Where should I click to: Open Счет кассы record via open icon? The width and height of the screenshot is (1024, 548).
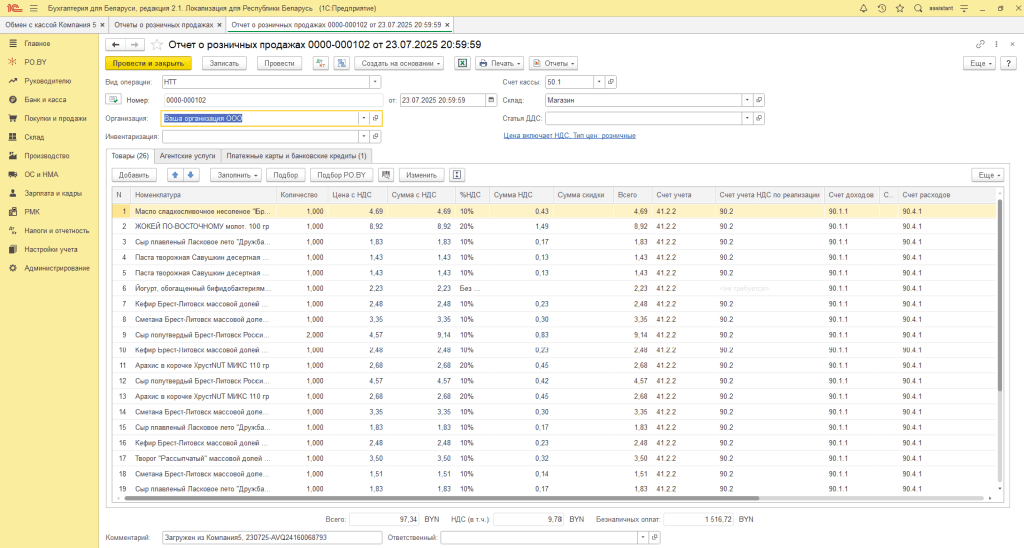pos(611,82)
